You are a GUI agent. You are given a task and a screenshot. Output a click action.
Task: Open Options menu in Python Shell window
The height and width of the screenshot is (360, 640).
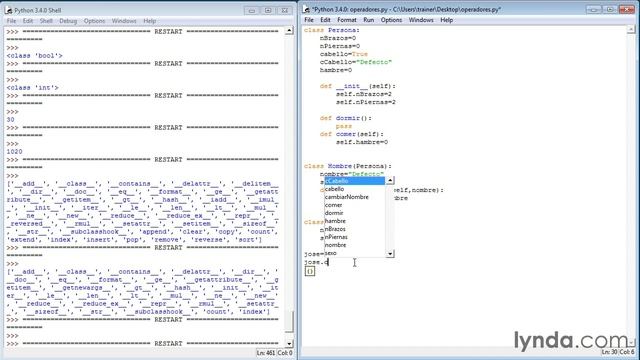[x=94, y=21]
